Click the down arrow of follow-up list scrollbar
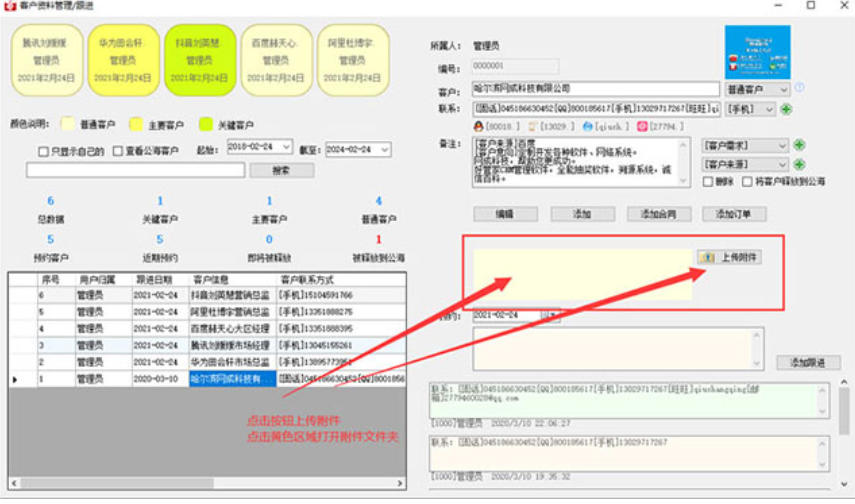The width and height of the screenshot is (855, 504). click(844, 484)
